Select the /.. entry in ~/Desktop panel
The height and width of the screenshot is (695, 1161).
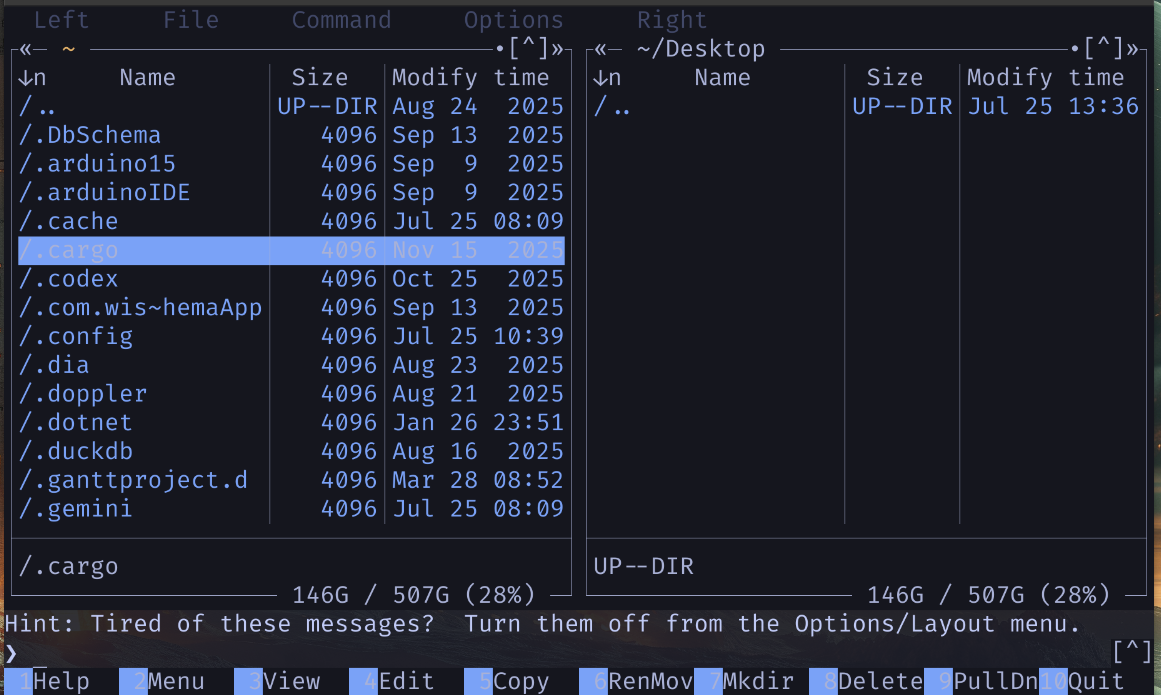pos(866,107)
